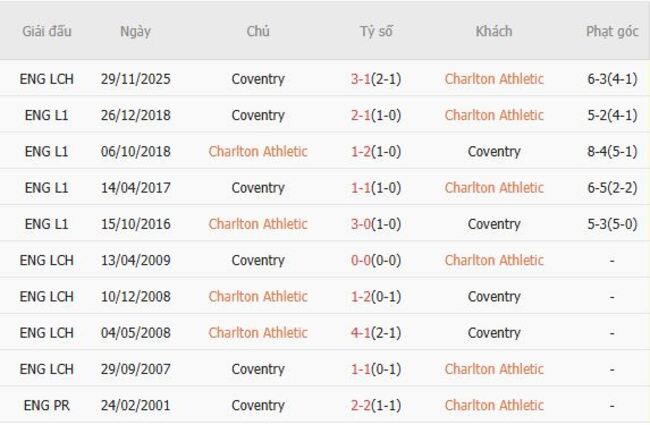Open the 0-0(0-0) match score
Screen dimensions: 650x425
click(376, 260)
